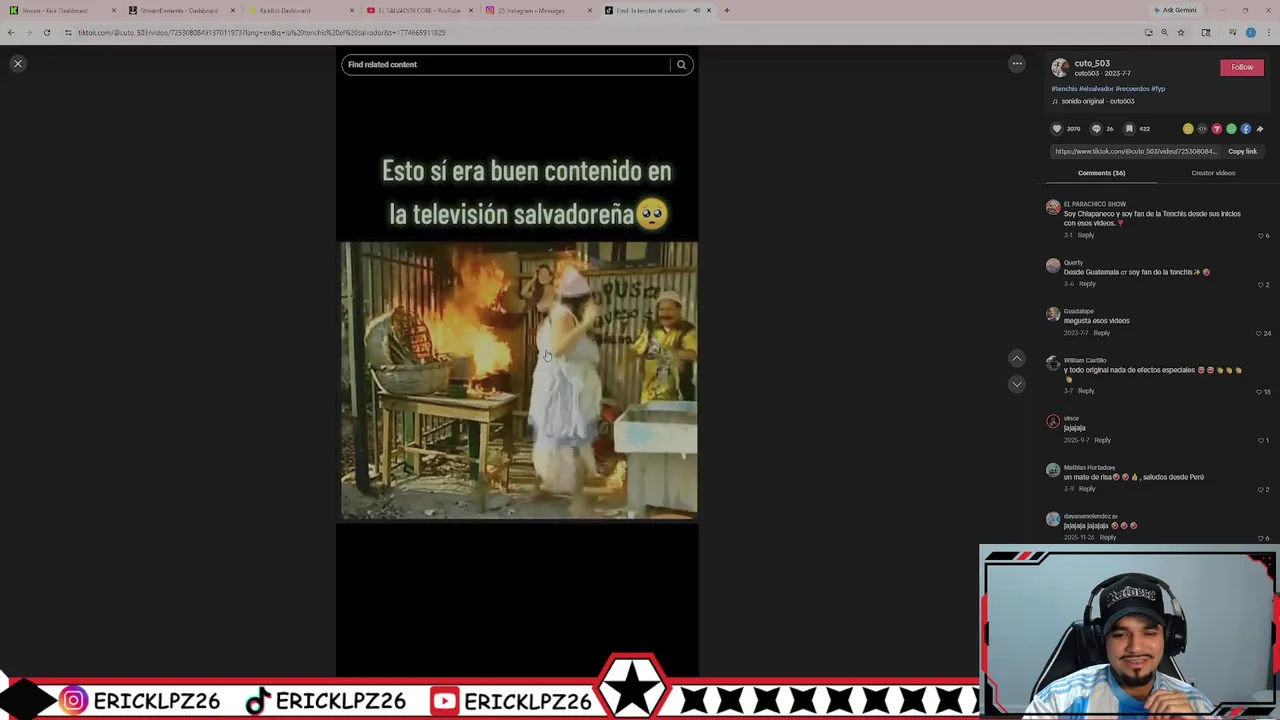Click the browser address bar
The width and height of the screenshot is (1280, 720).
tap(600, 33)
